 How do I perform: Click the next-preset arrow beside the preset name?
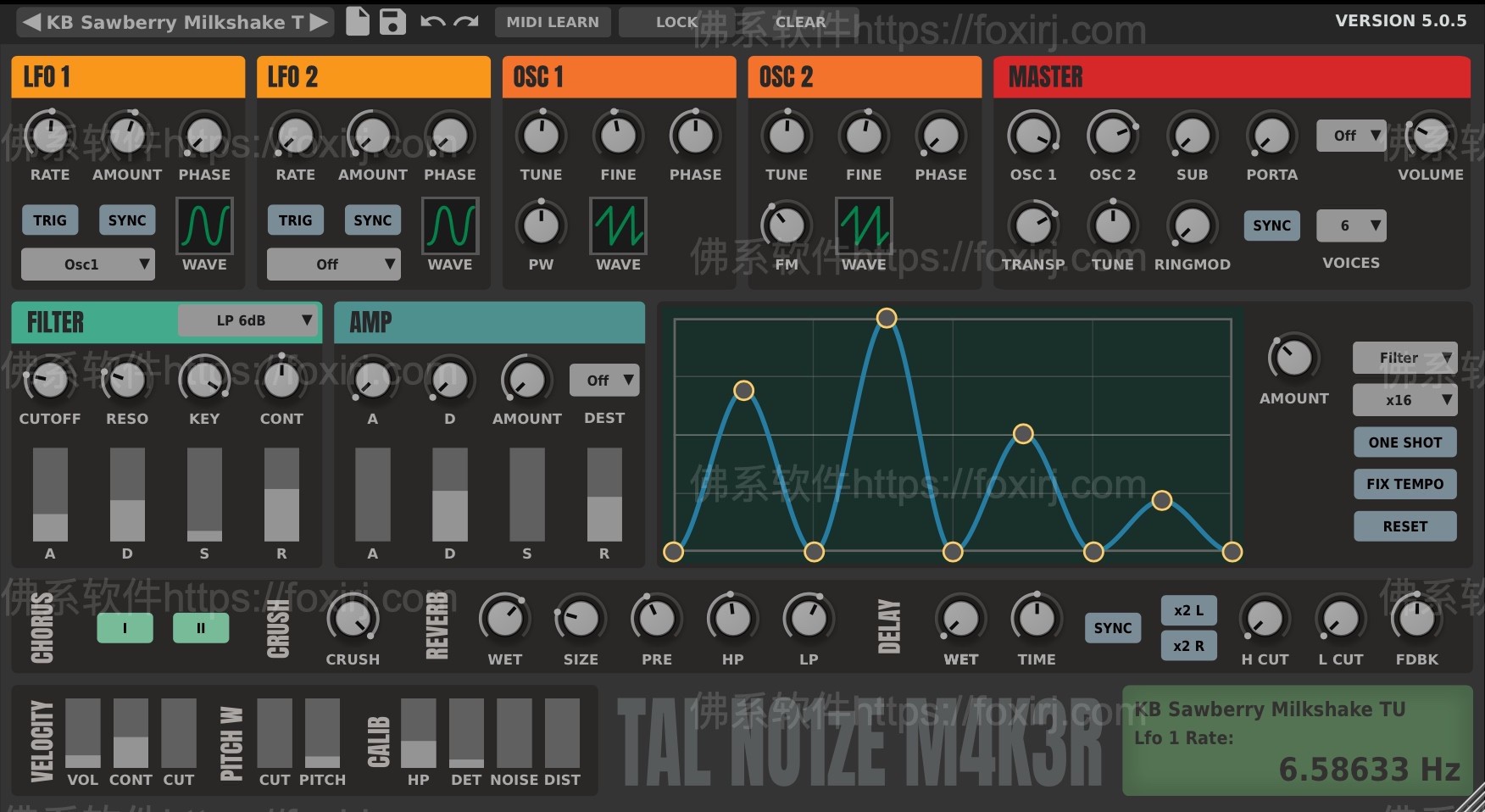pyautogui.click(x=320, y=22)
